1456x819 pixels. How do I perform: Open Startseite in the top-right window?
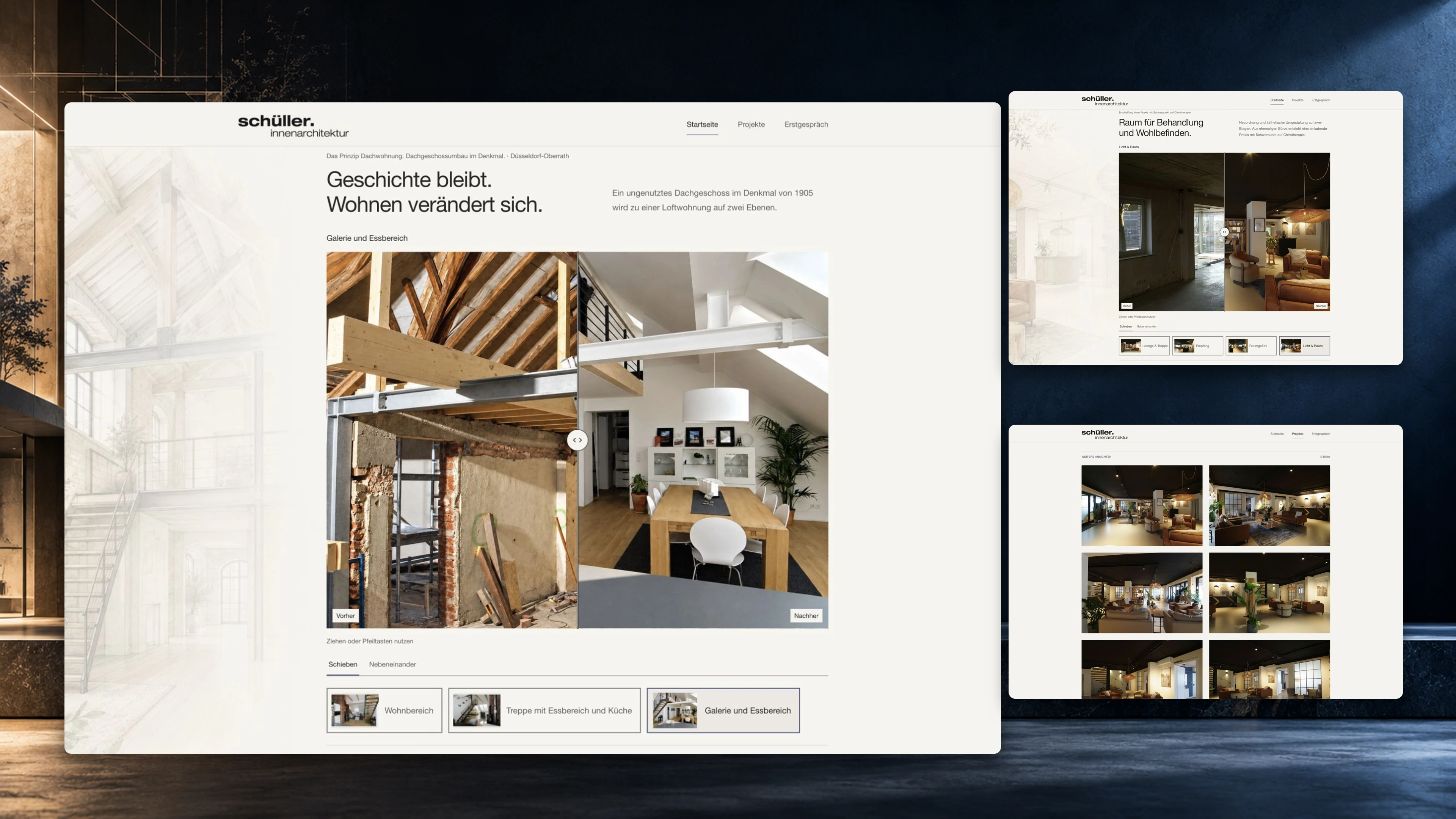pyautogui.click(x=1277, y=100)
